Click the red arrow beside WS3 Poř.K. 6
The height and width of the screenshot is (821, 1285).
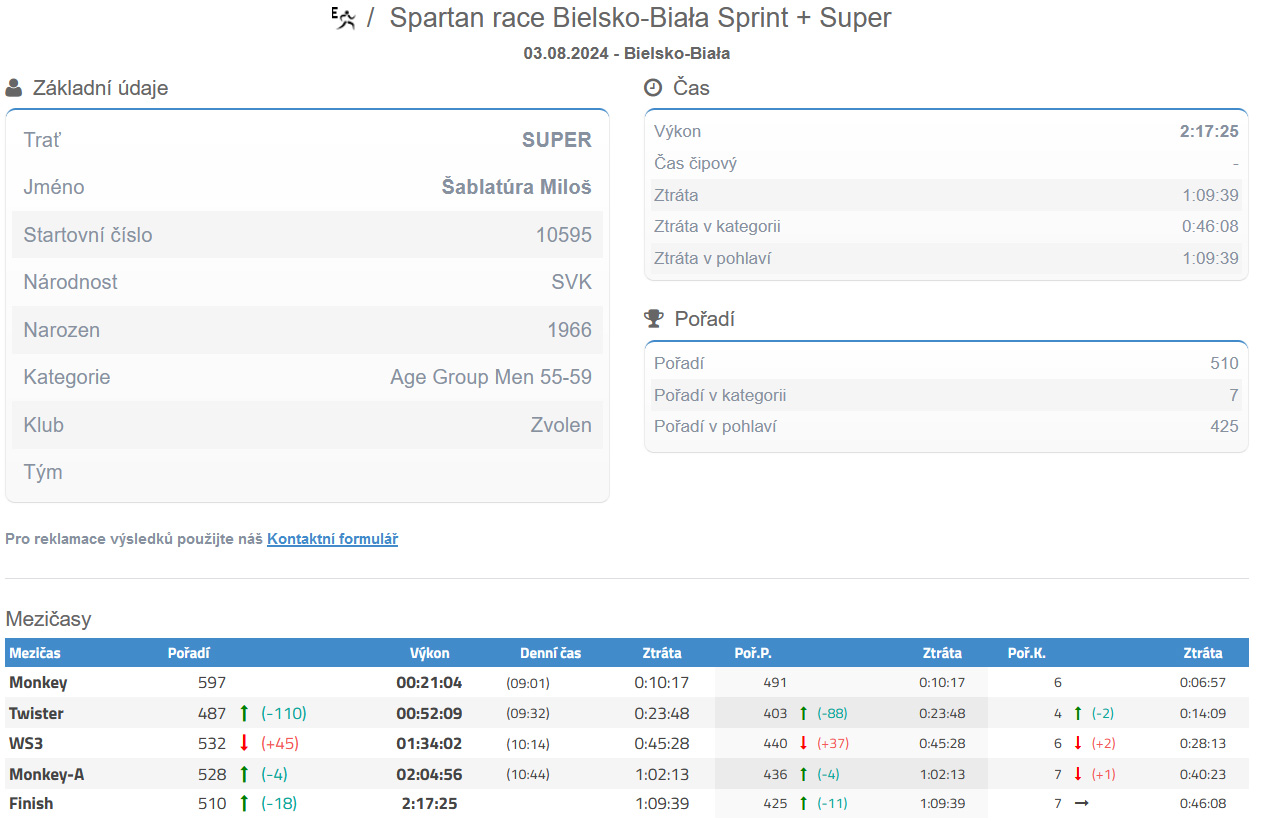[x=1077, y=743]
